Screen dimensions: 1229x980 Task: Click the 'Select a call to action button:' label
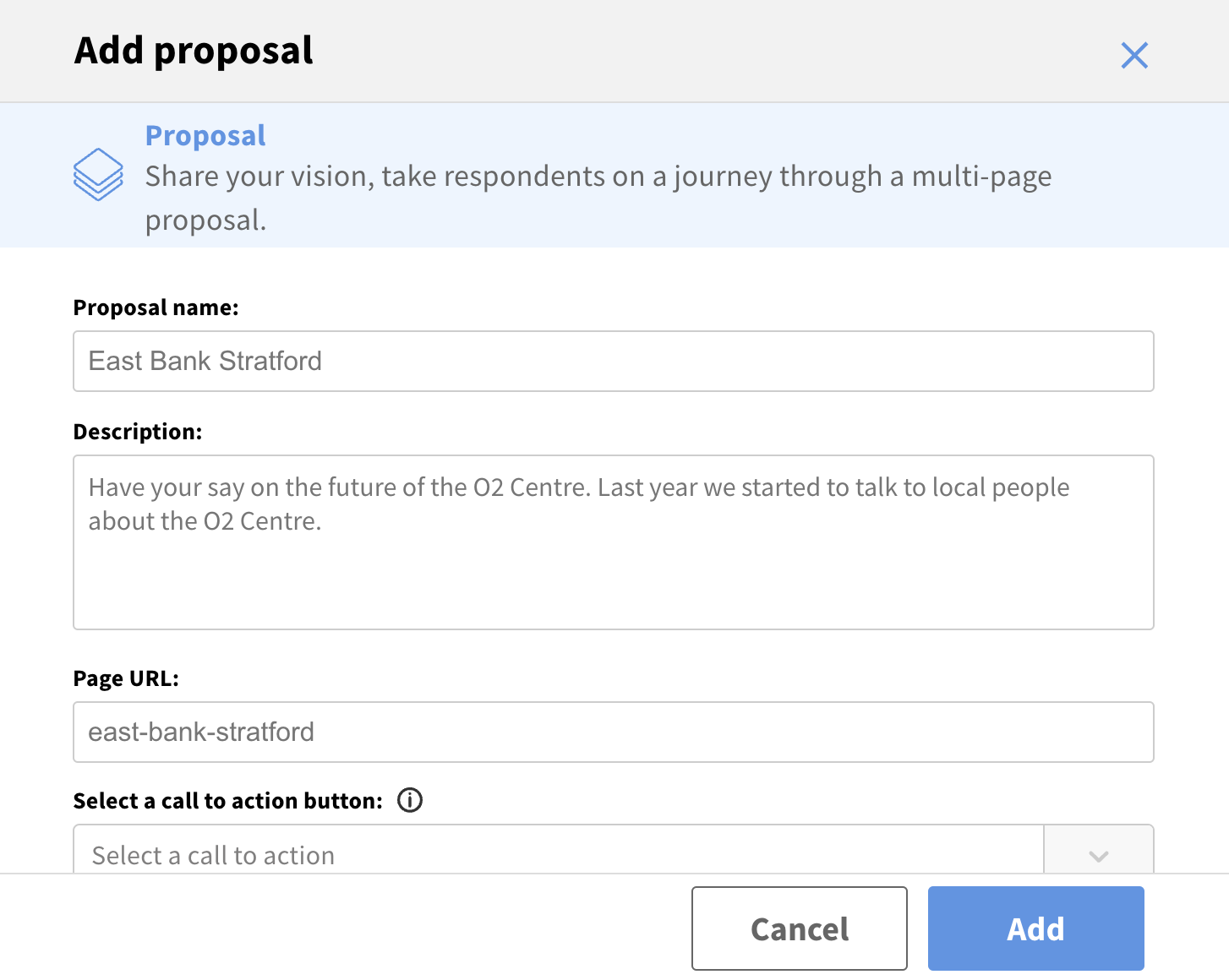(x=228, y=801)
